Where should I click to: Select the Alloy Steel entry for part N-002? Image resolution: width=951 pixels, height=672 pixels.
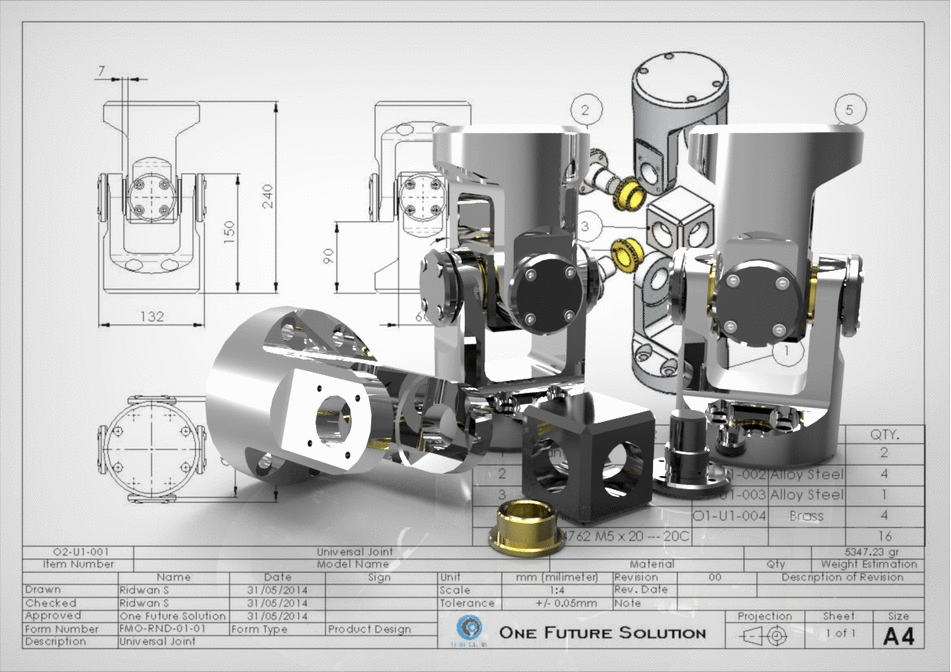[805, 473]
